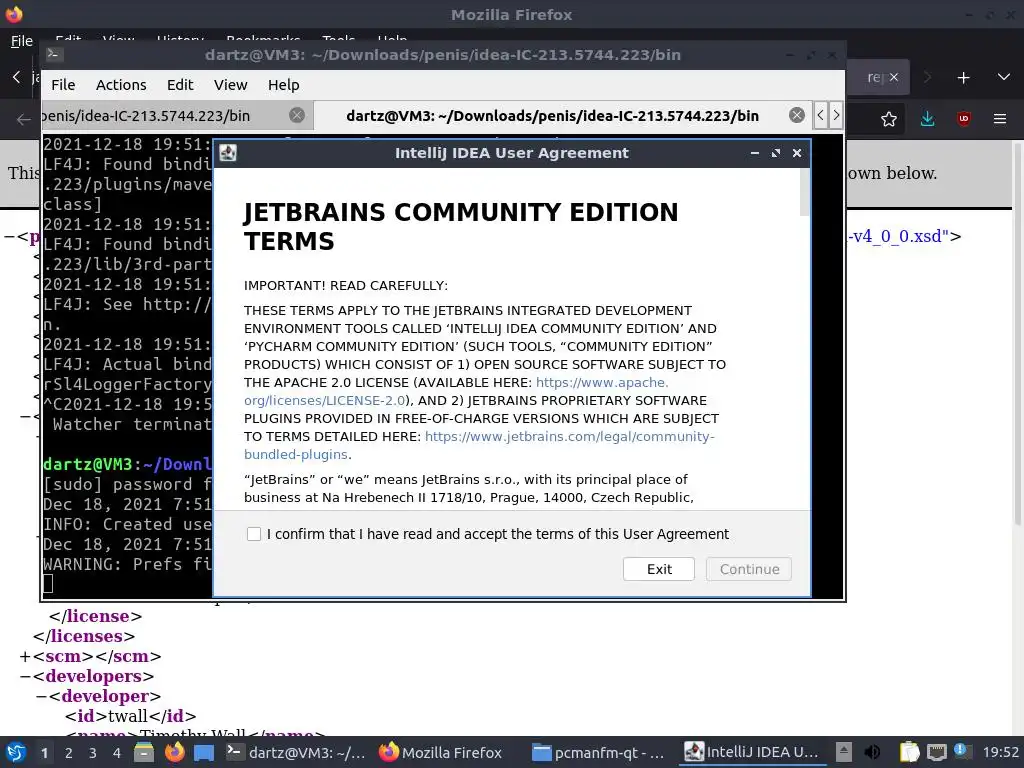Viewport: 1024px width, 768px height.
Task: Switch to virtual desktop 4
Action: (x=117, y=753)
